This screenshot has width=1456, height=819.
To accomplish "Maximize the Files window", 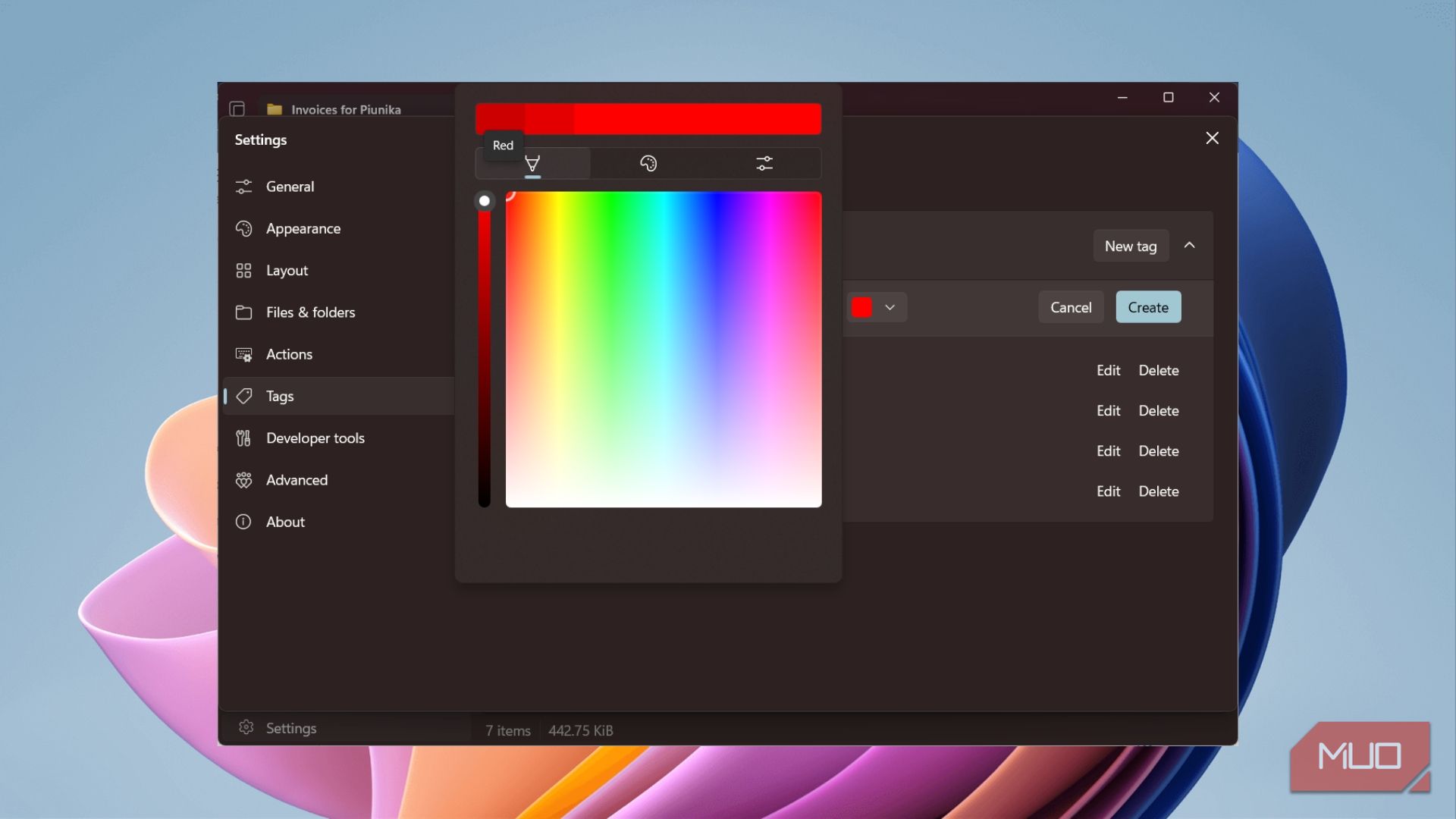I will click(x=1169, y=97).
